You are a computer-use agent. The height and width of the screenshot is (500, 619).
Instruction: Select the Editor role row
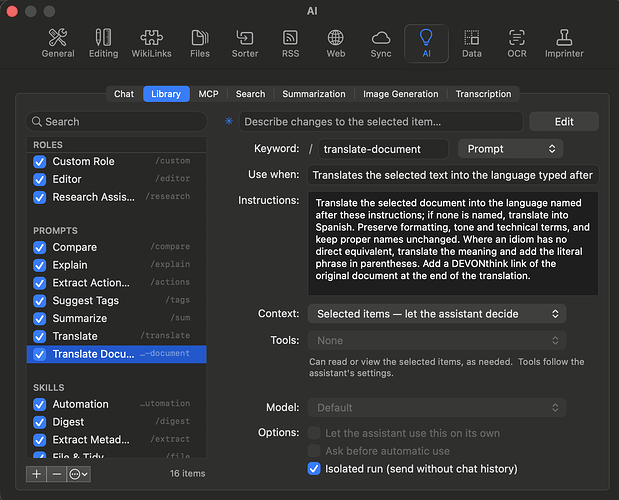coord(116,179)
